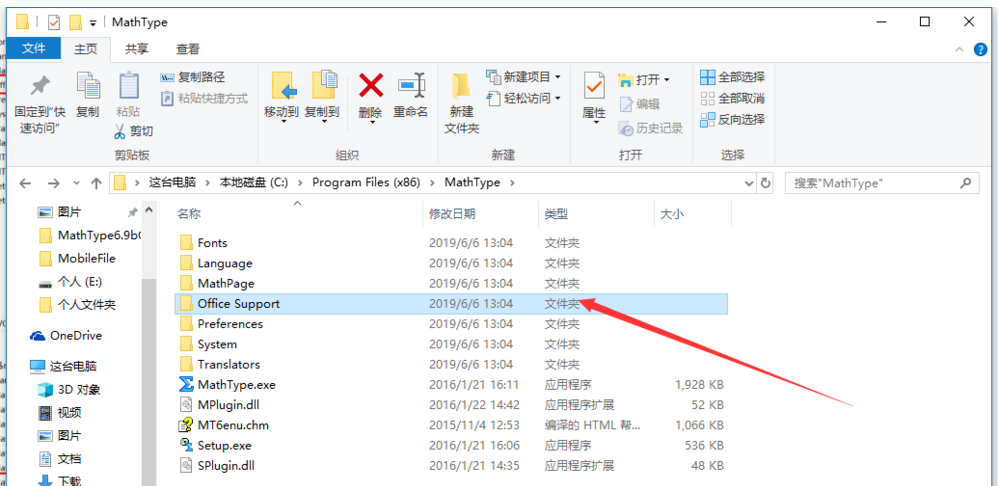Select the MPlugin.dll file

point(451,405)
